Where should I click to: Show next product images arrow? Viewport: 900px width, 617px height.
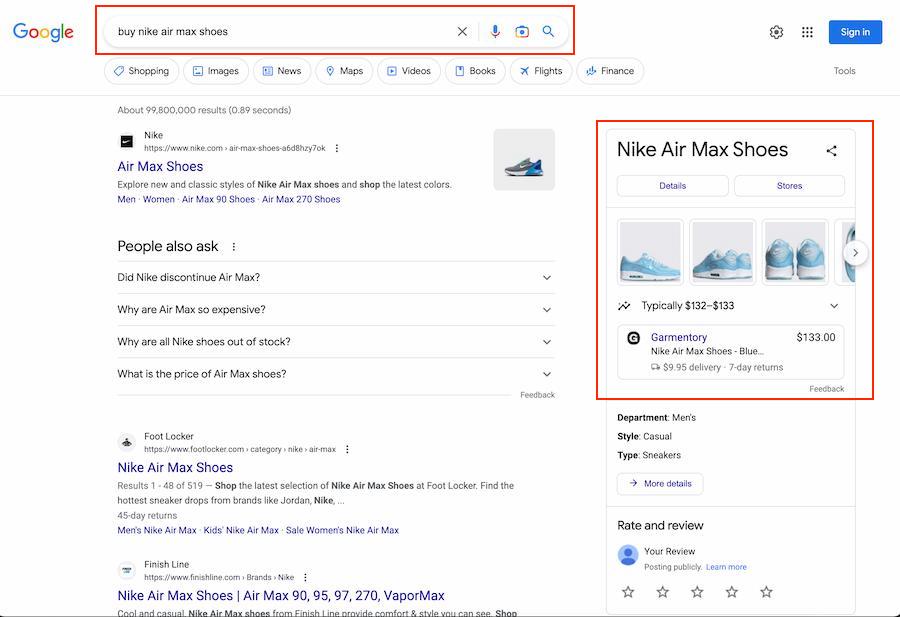(x=855, y=253)
